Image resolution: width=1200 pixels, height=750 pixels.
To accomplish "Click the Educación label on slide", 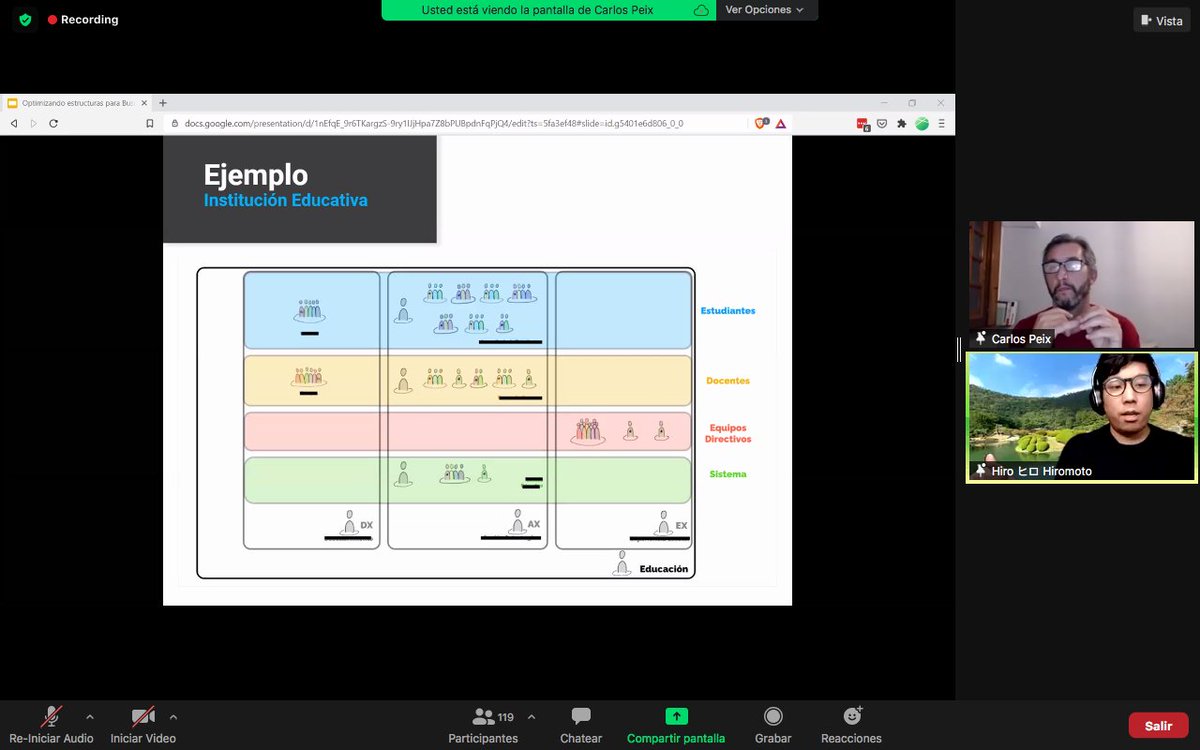I will (x=664, y=569).
